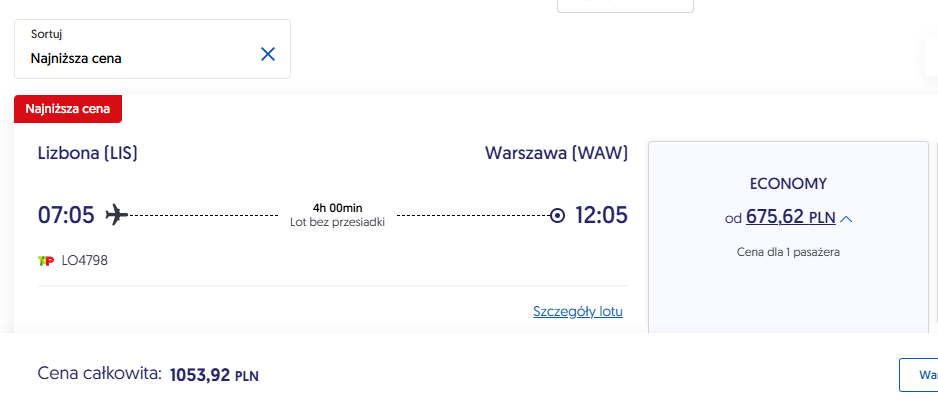Click the Cena dla 1 pasażera text
The width and height of the screenshot is (938, 399).
pyautogui.click(x=788, y=252)
